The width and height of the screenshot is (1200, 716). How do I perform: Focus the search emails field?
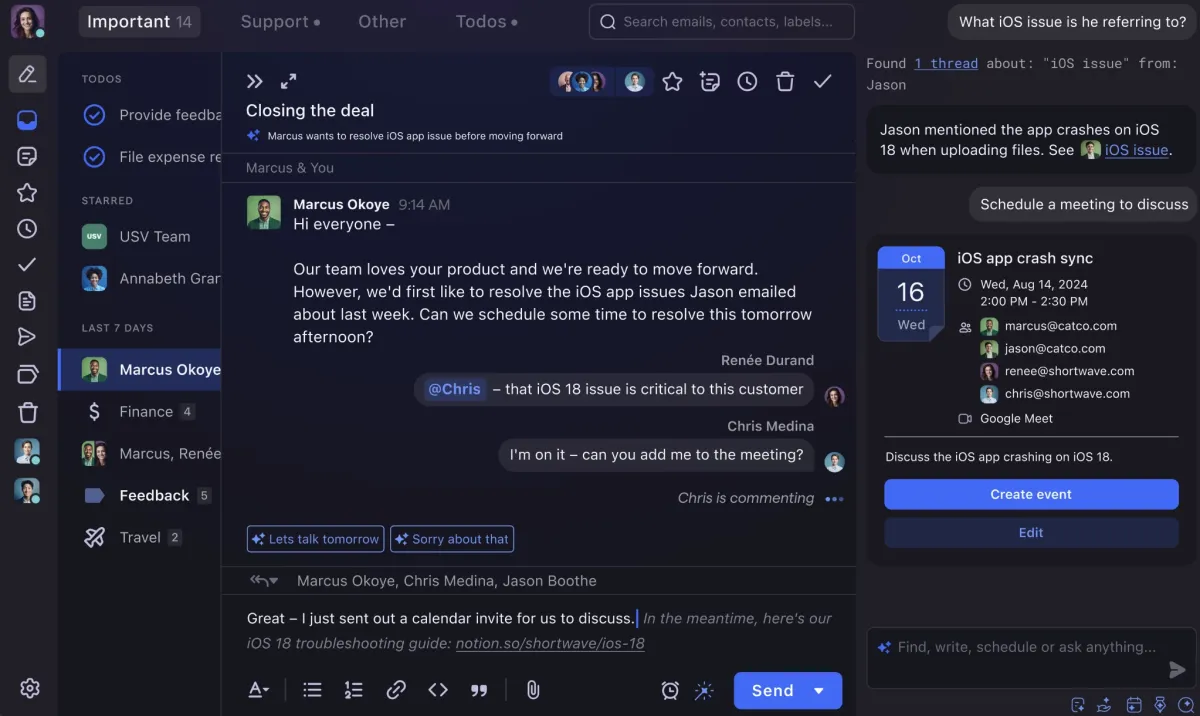click(x=722, y=21)
